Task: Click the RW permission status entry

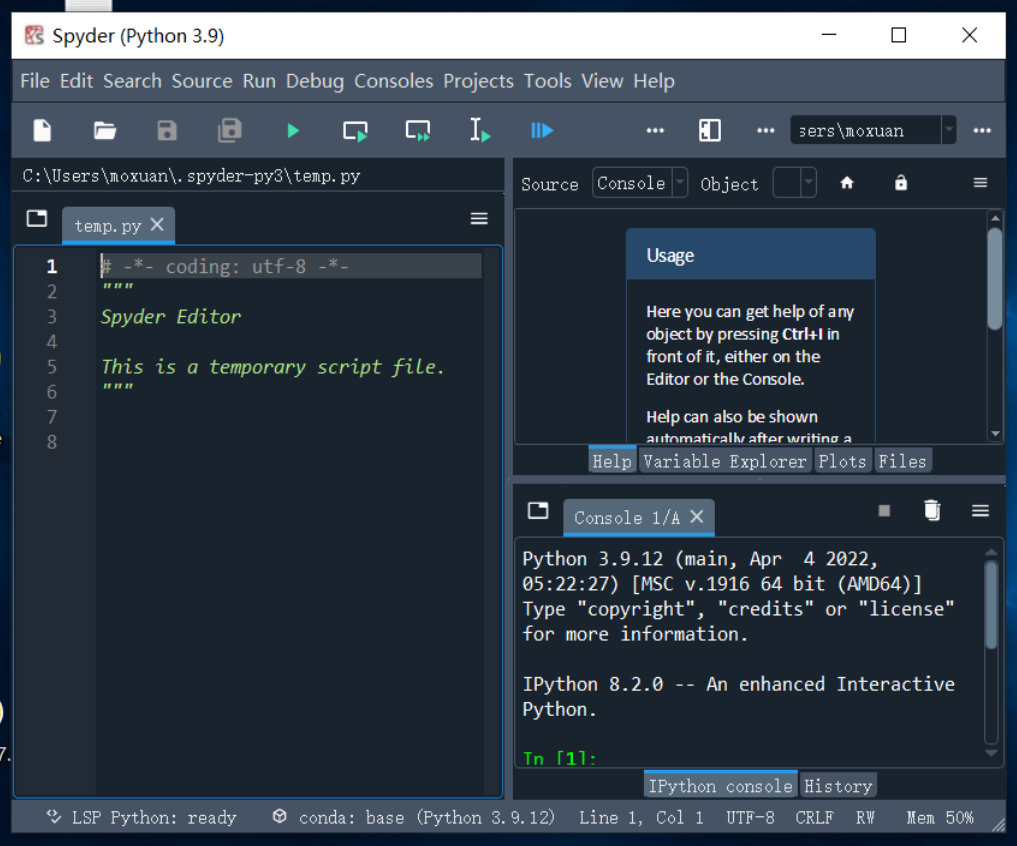Action: (x=865, y=817)
